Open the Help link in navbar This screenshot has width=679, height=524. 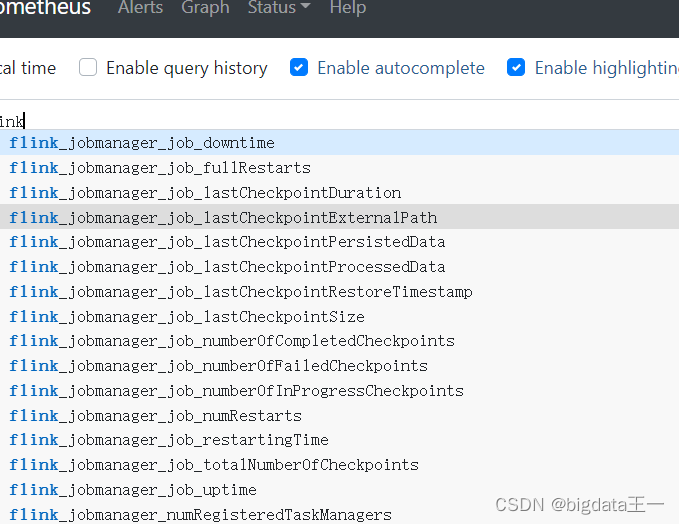(x=348, y=7)
